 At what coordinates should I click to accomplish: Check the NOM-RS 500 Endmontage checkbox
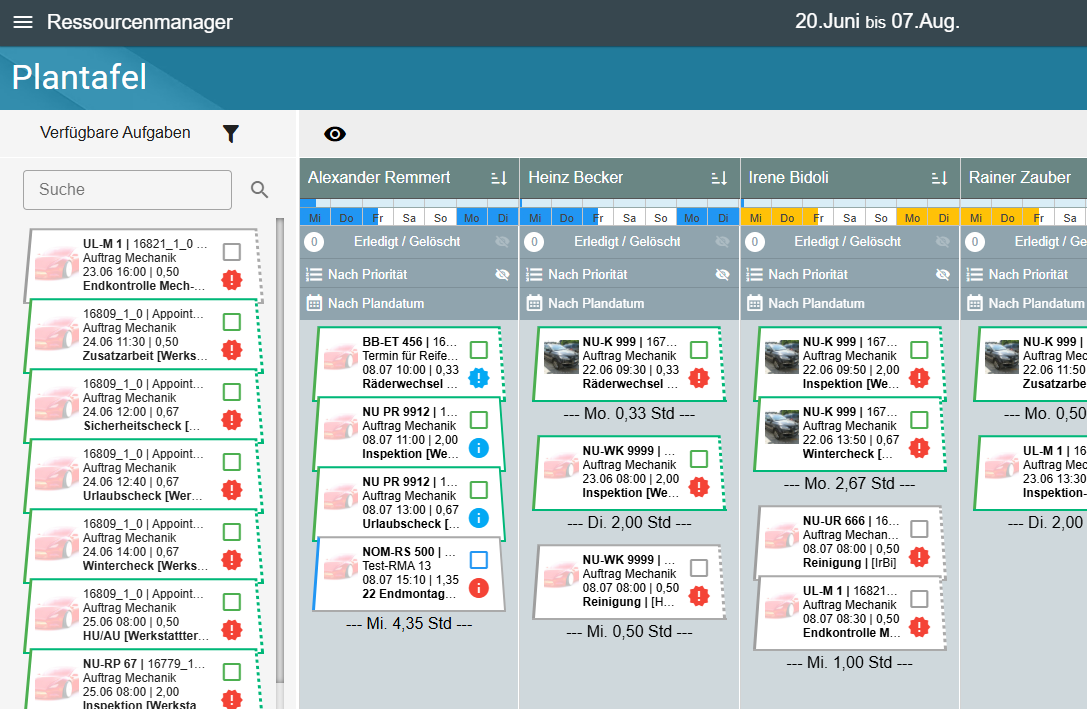click(x=478, y=559)
